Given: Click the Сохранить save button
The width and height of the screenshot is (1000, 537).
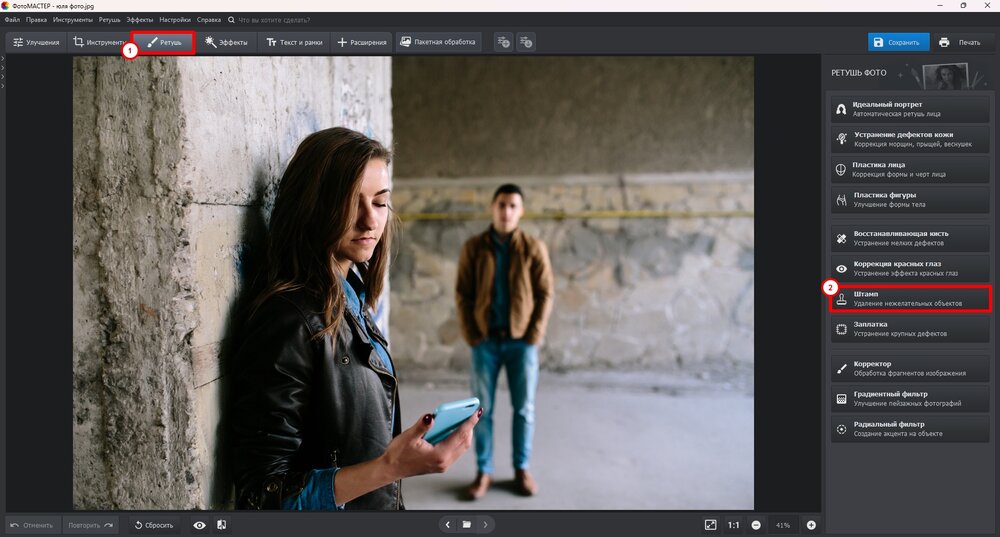Looking at the screenshot, I should click(x=896, y=42).
